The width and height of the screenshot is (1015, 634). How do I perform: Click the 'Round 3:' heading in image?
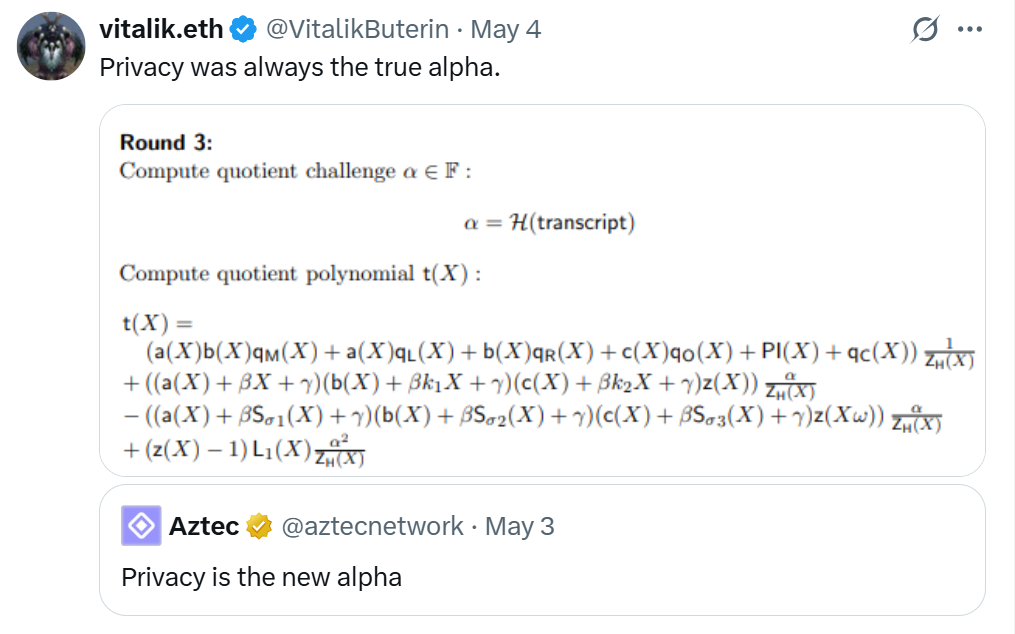point(166,143)
